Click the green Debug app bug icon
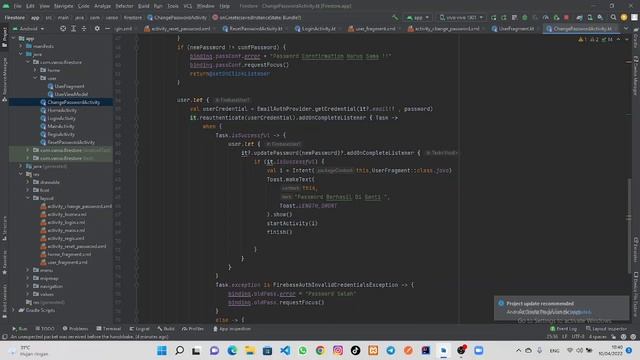Screen dimensions: 640x360 point(525,18)
